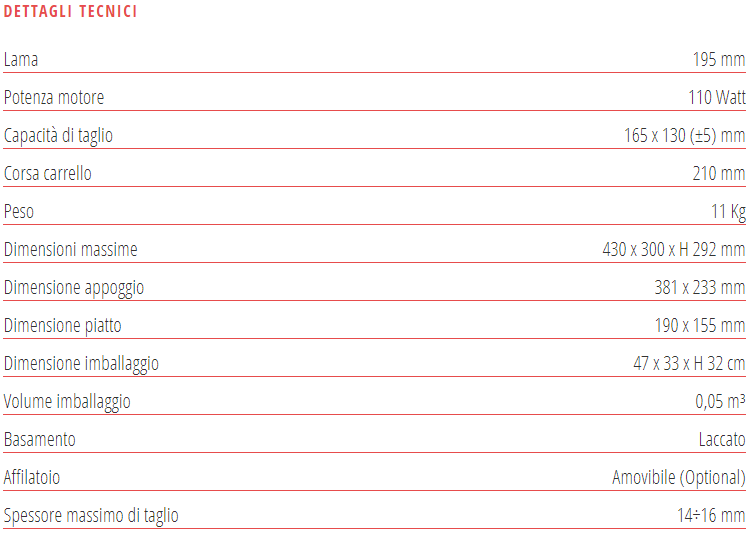This screenshot has height=535, width=753.
Task: Select the Capacità di taglio label
Action: 58,135
